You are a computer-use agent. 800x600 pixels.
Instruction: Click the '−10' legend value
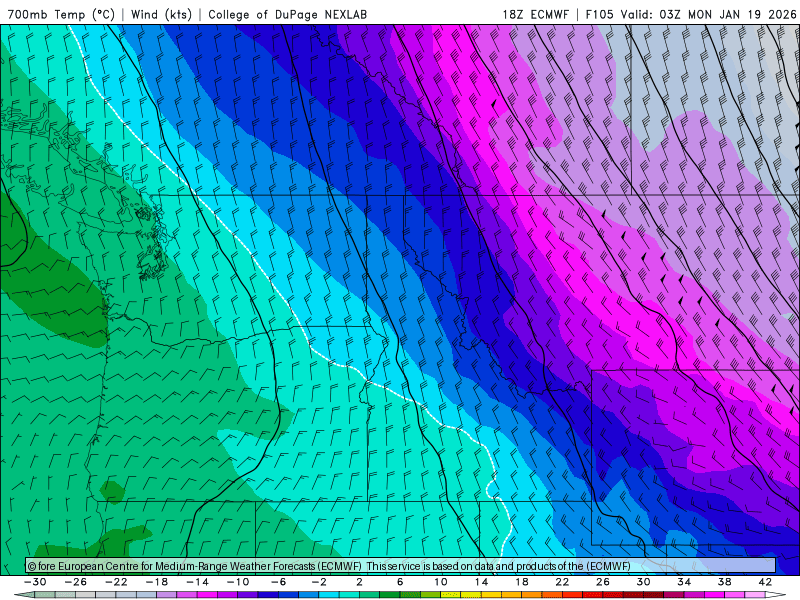tap(238, 582)
